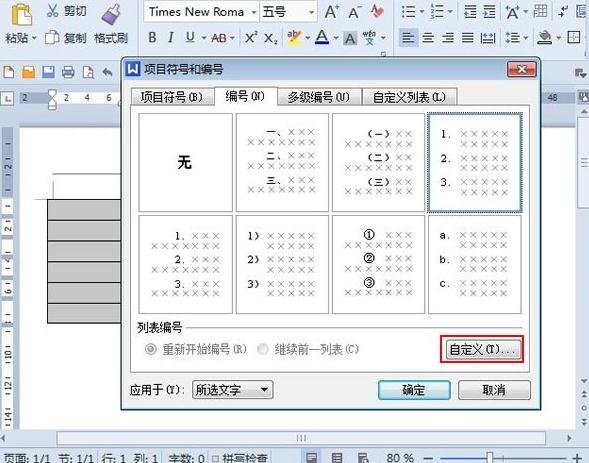Expand the font name dropdown
The image size is (589, 463).
[254, 12]
